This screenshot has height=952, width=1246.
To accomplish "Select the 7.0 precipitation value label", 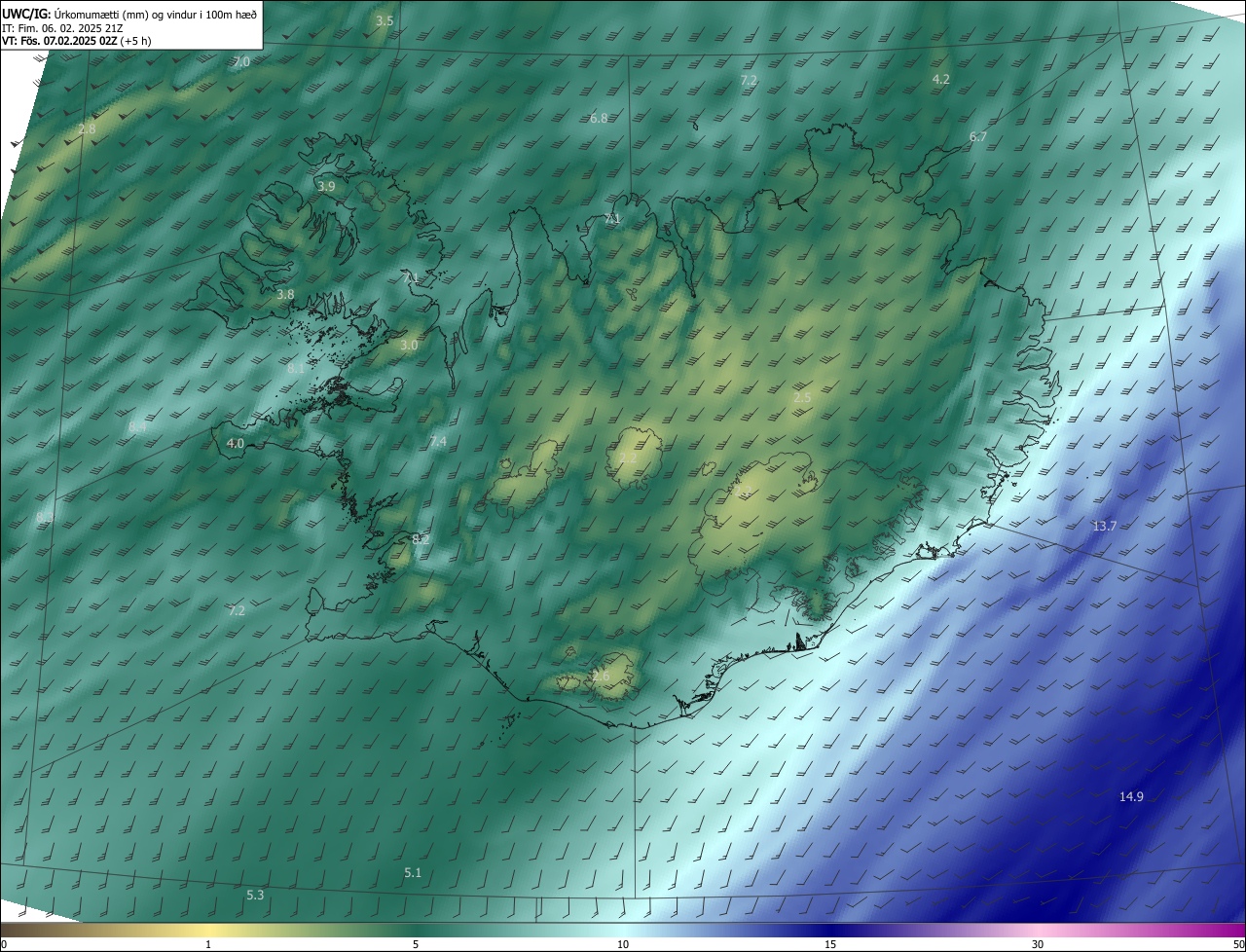I will click(240, 61).
